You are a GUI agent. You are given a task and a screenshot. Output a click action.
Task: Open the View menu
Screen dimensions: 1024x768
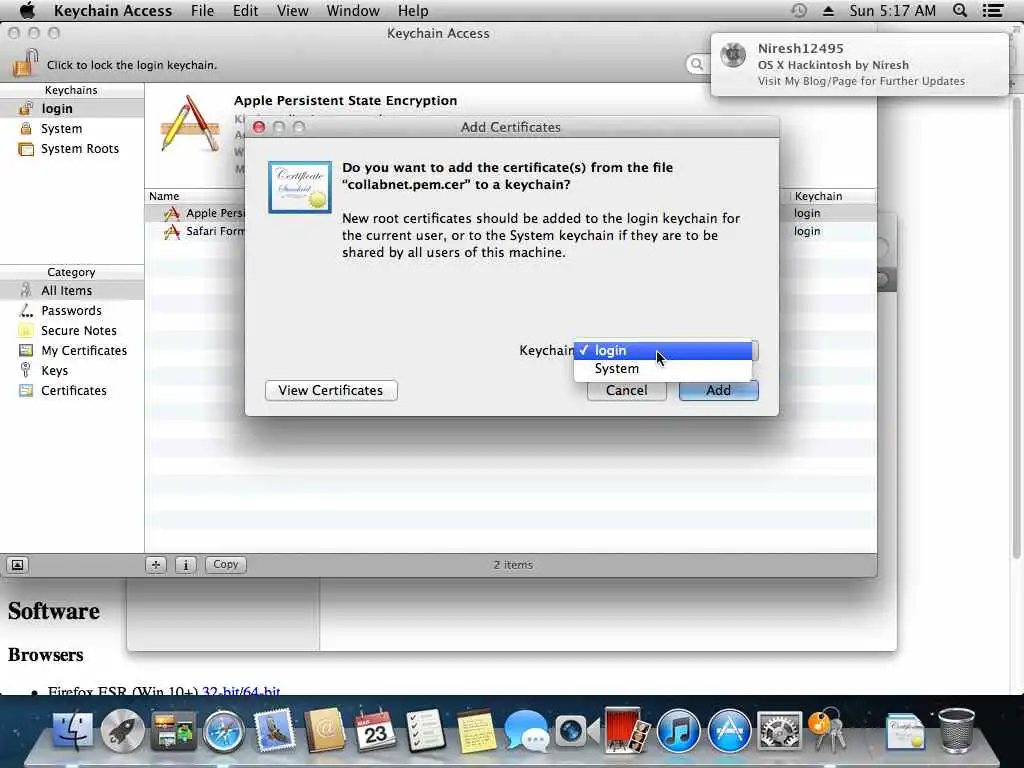(x=293, y=10)
